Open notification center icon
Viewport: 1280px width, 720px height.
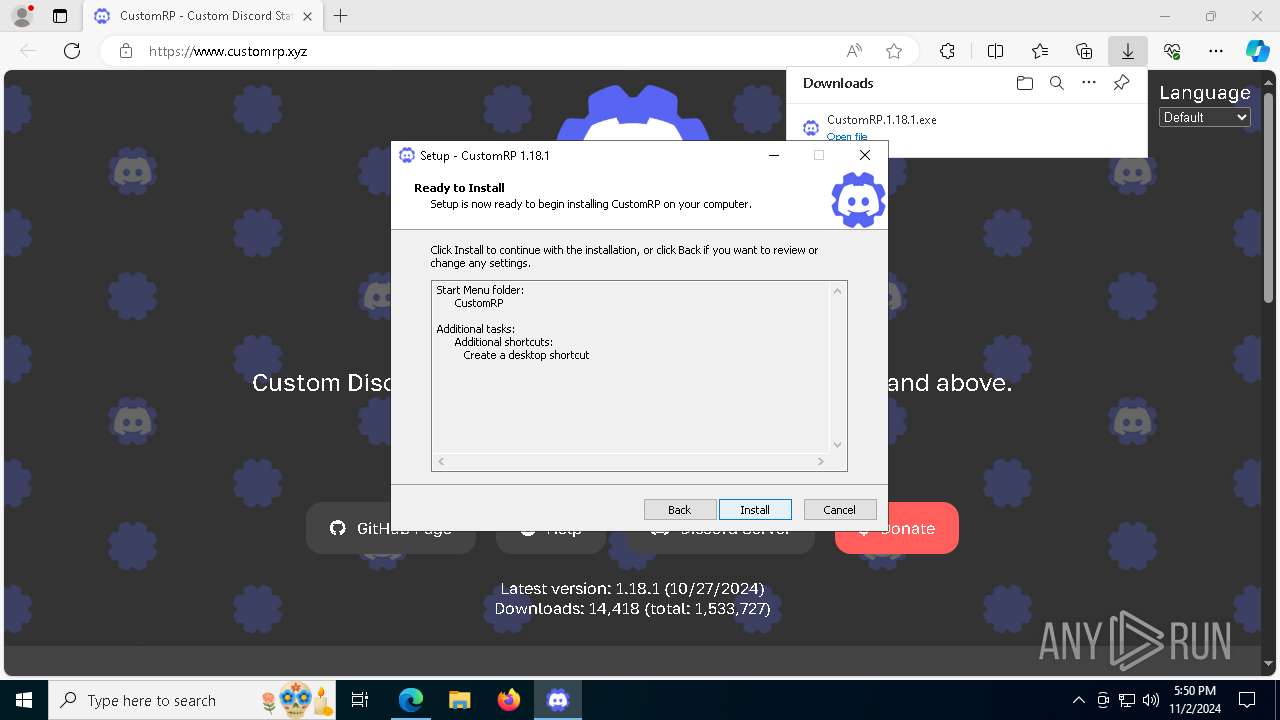(x=1247, y=700)
